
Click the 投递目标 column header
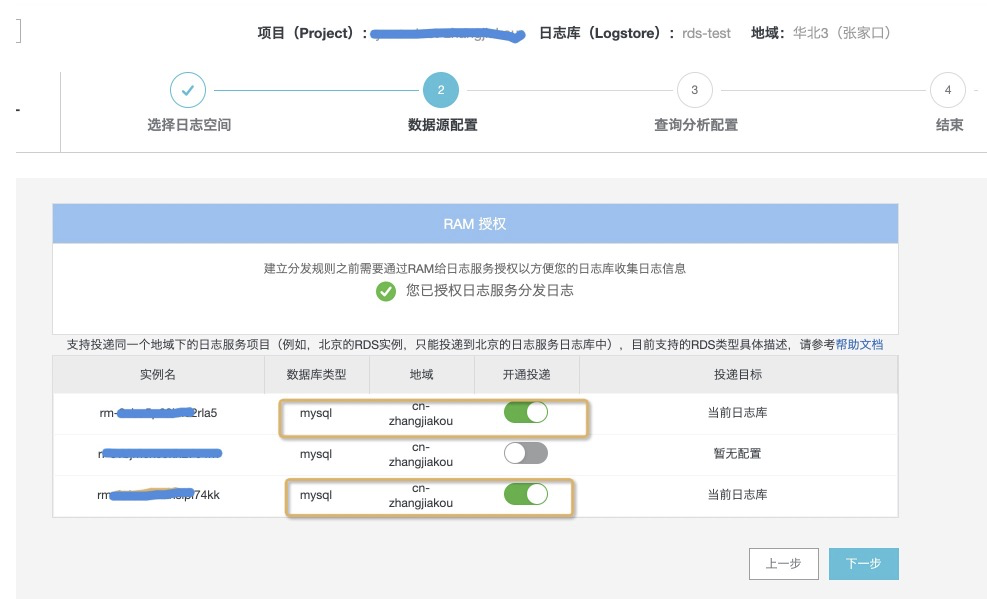point(738,374)
